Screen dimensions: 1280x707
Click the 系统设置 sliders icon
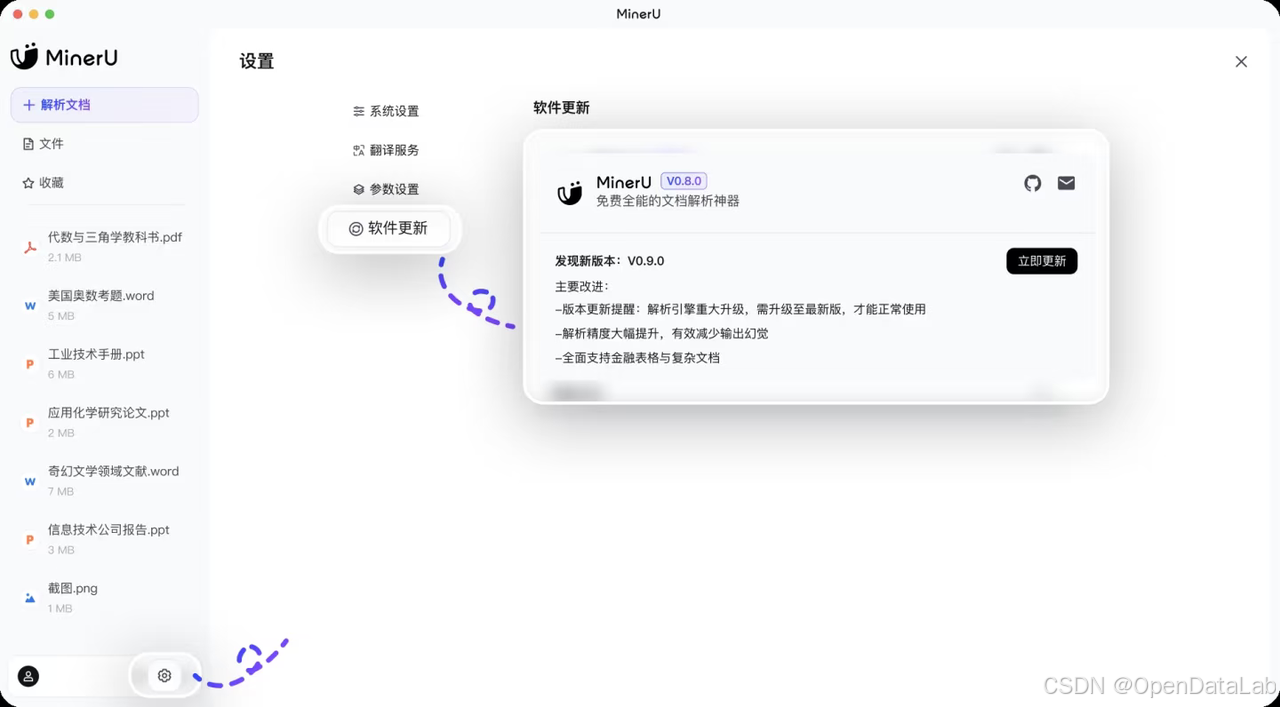pyautogui.click(x=359, y=111)
